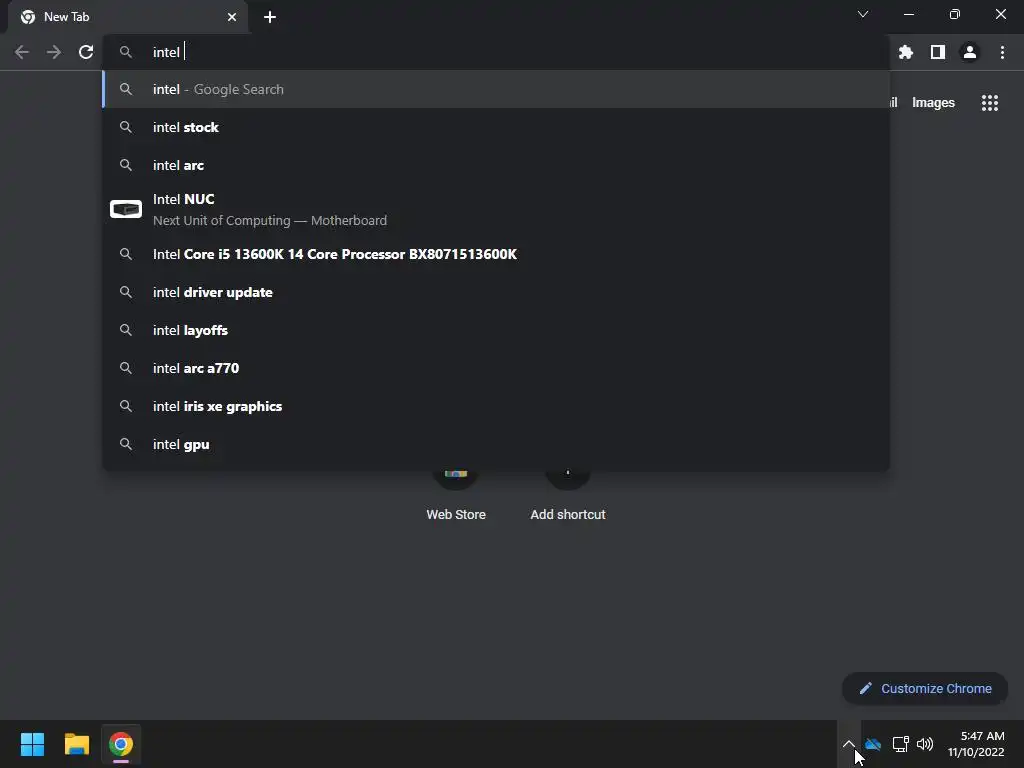Open the Chrome three-dot menu

(x=1002, y=52)
